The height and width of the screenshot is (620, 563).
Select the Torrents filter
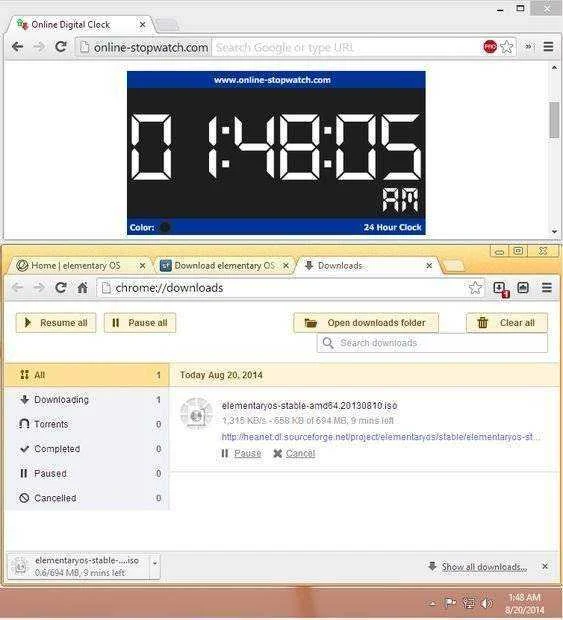(87, 424)
